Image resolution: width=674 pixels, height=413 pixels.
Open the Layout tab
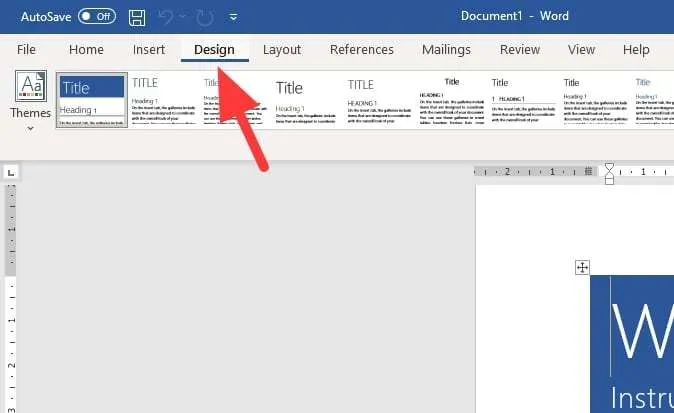pos(282,49)
